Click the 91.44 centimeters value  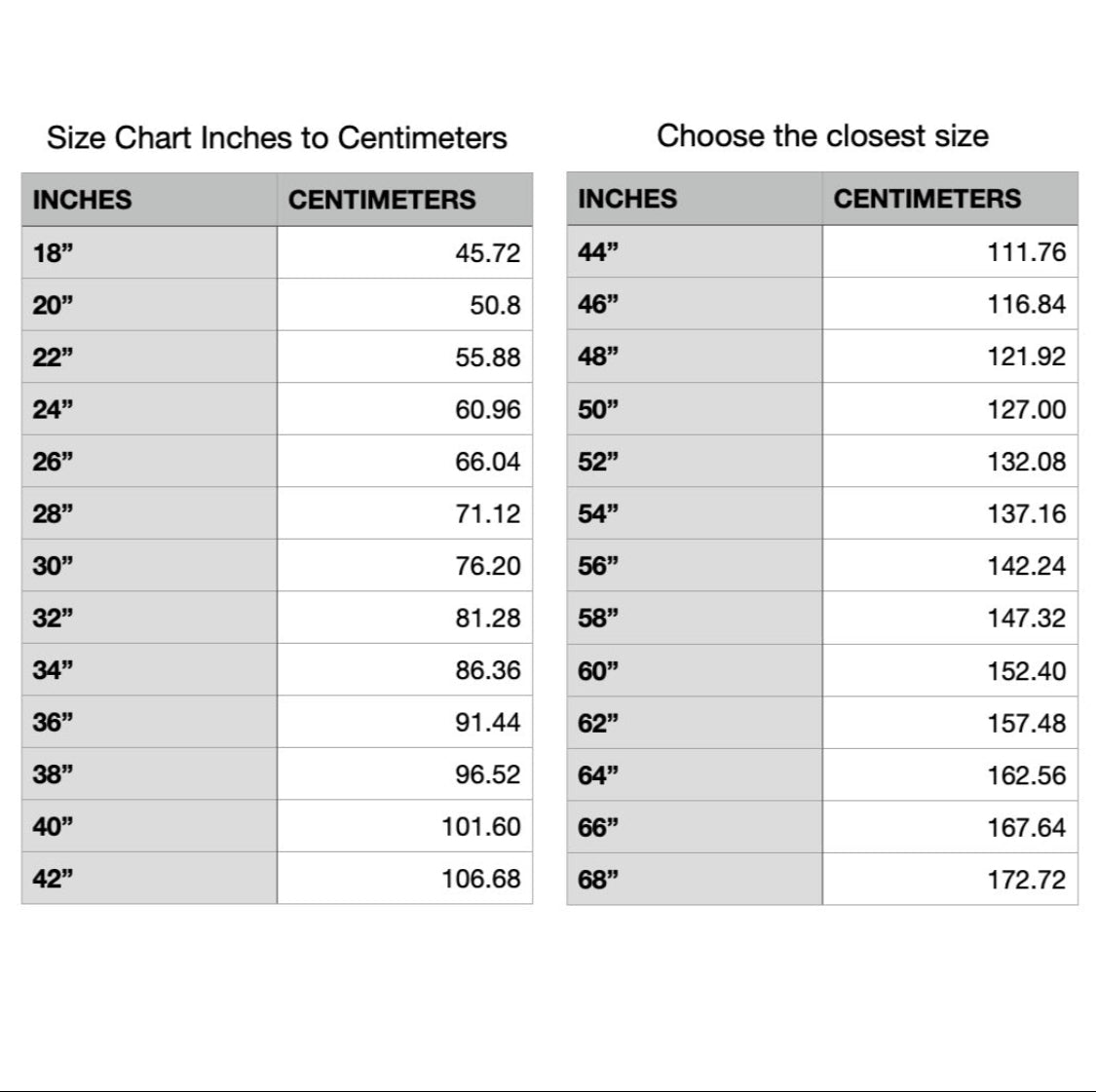click(487, 723)
